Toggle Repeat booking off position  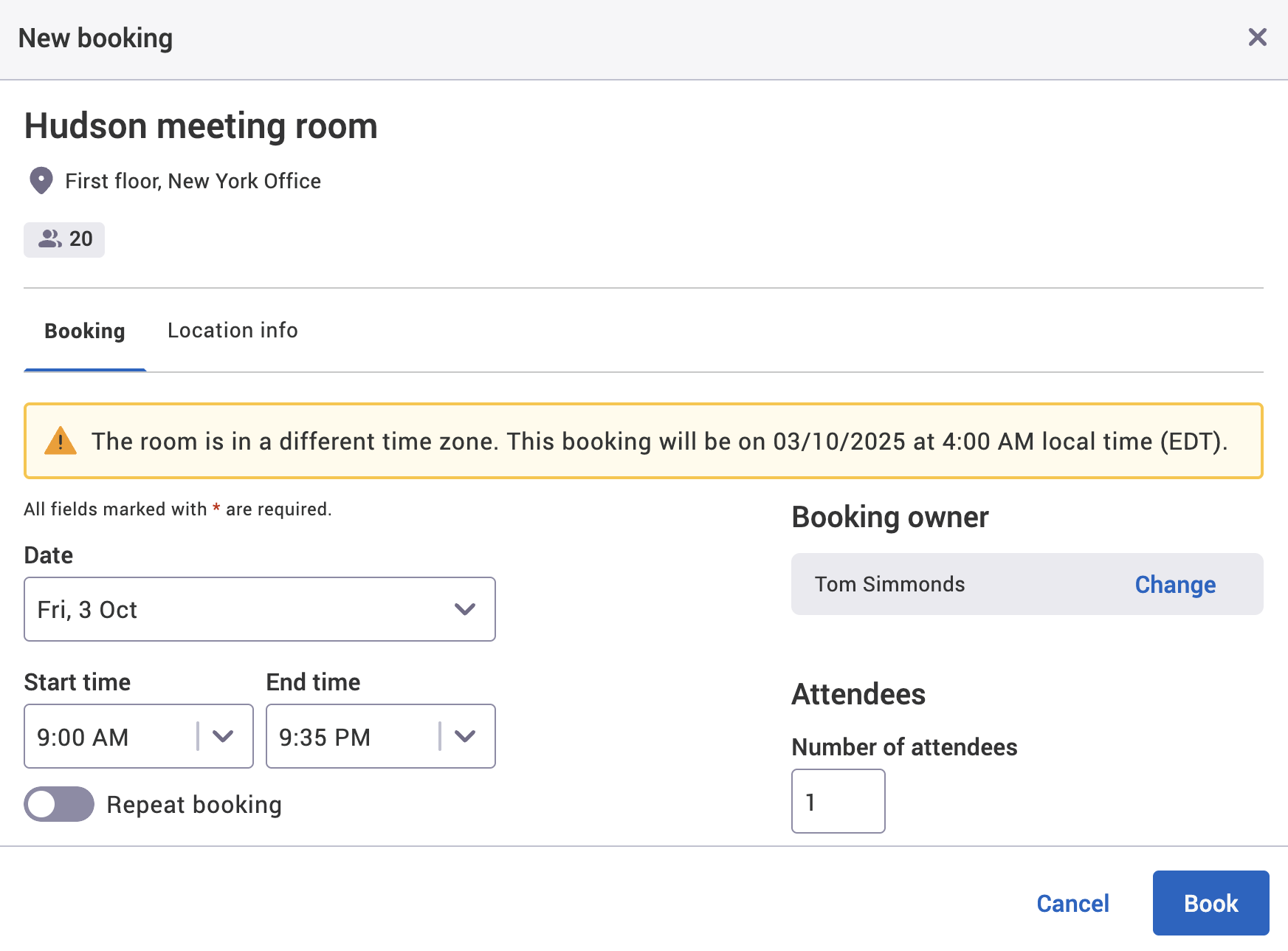(x=59, y=804)
